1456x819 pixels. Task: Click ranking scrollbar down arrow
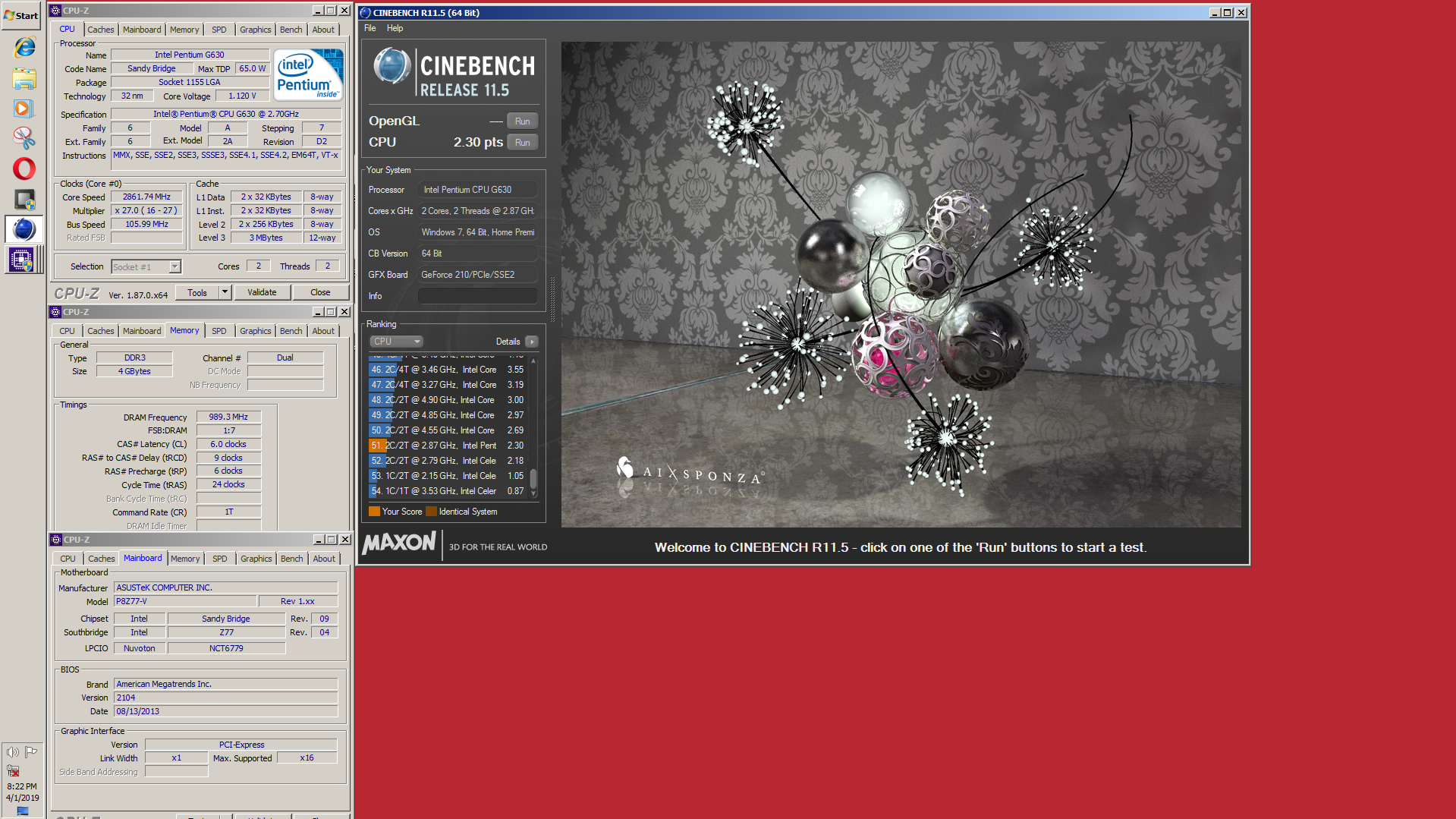point(533,493)
